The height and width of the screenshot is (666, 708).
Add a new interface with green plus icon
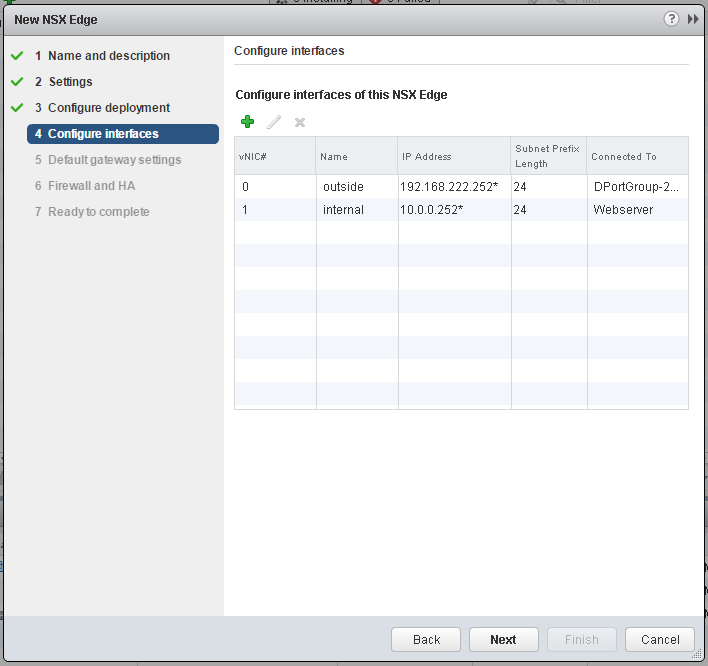coord(247,121)
